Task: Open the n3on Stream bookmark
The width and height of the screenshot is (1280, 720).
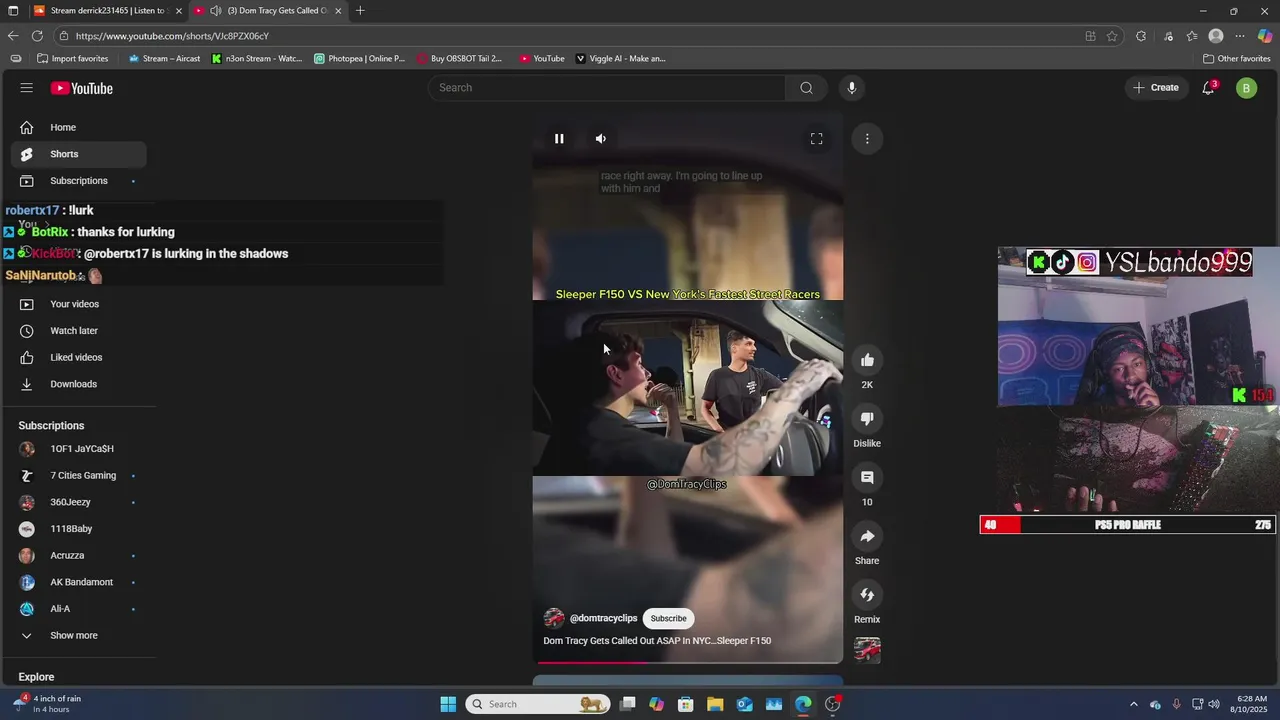Action: [257, 59]
